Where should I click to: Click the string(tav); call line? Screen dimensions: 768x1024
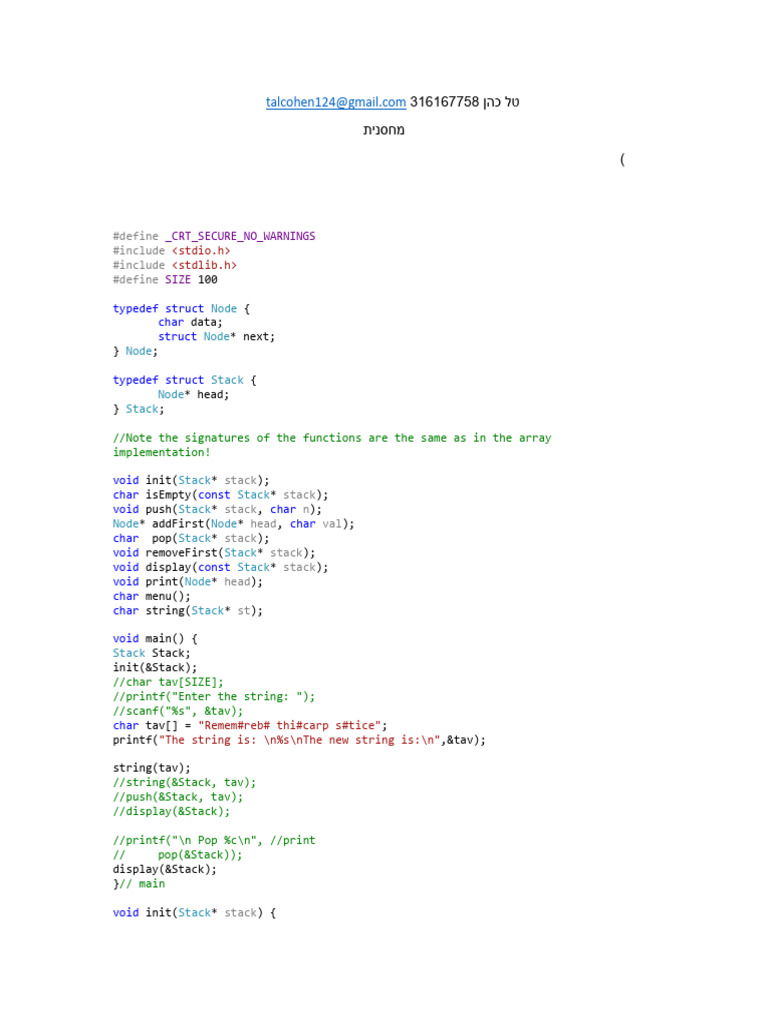(152, 768)
